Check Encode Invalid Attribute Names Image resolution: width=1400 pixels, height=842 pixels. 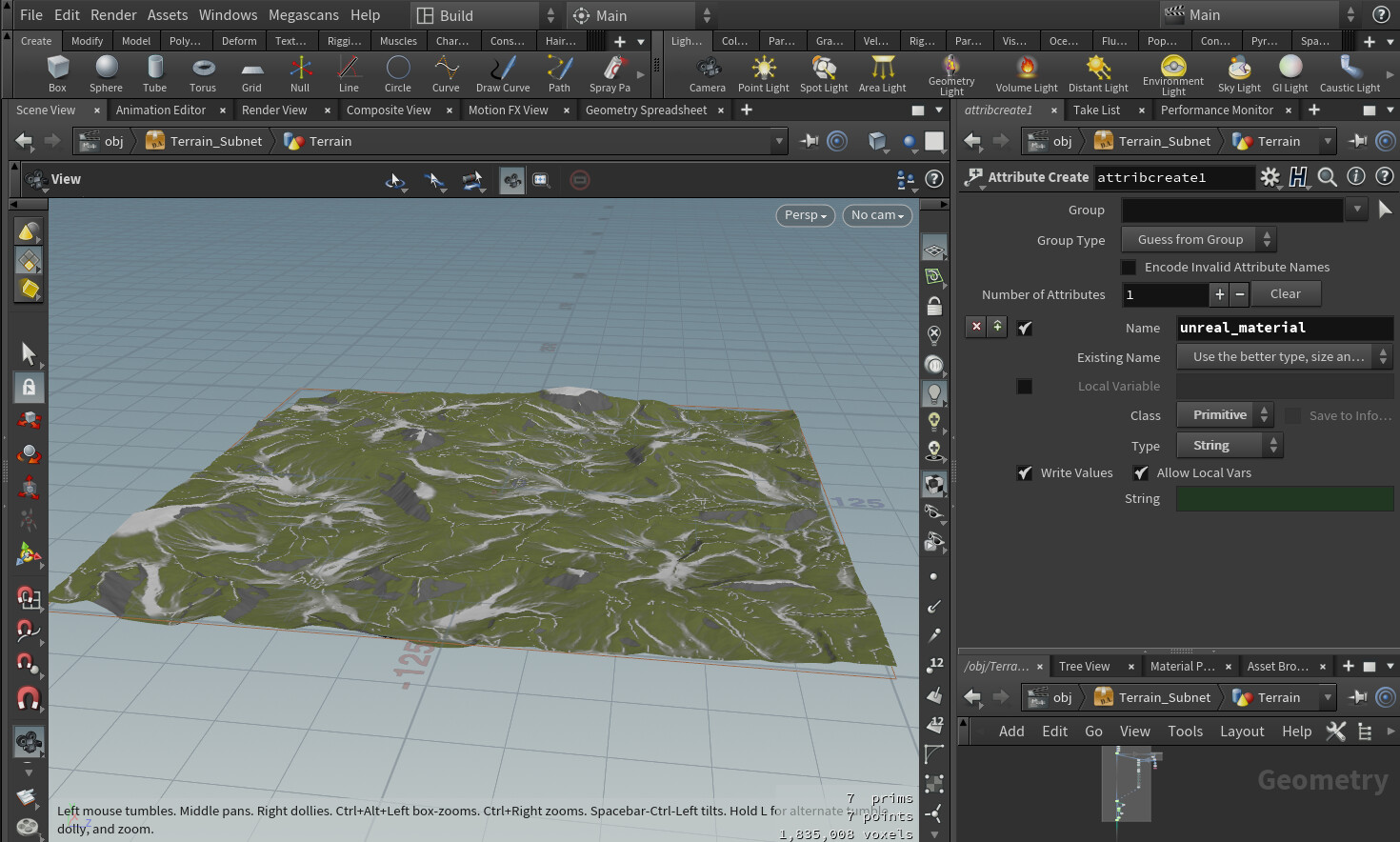pos(1129,267)
